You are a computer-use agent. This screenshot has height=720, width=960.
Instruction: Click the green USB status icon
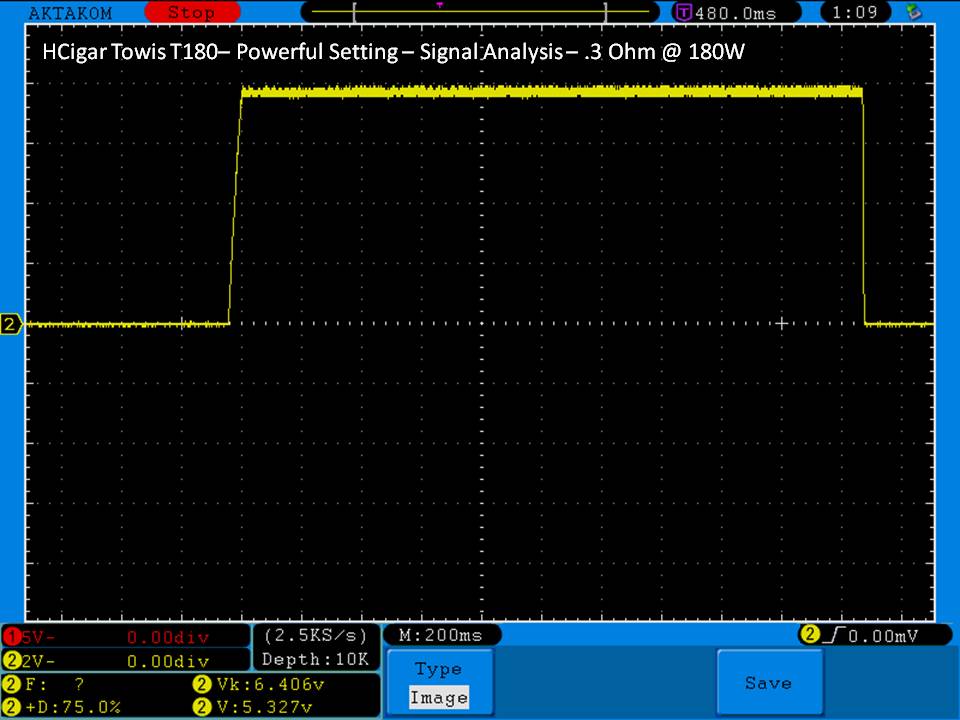pos(912,13)
